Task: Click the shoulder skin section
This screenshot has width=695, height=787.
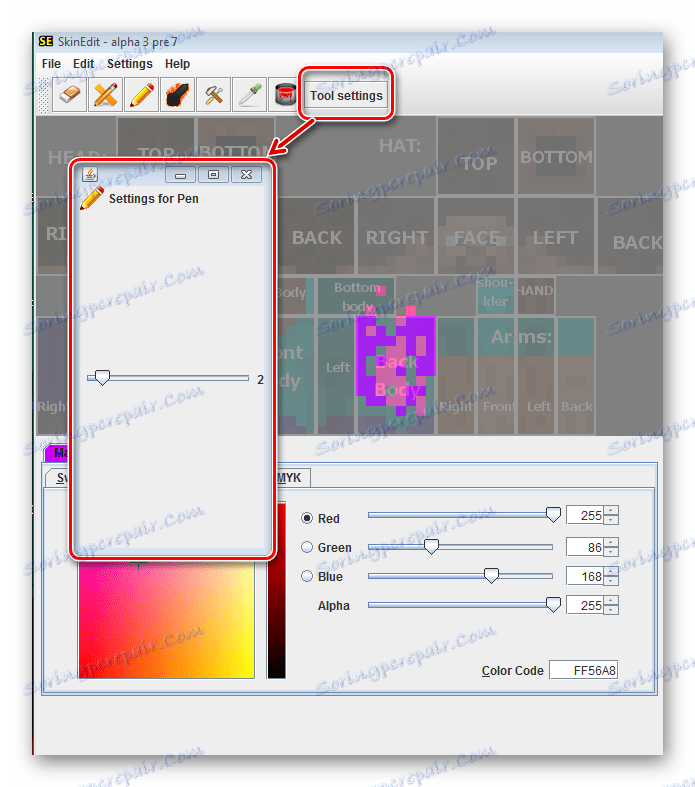Action: [496, 296]
